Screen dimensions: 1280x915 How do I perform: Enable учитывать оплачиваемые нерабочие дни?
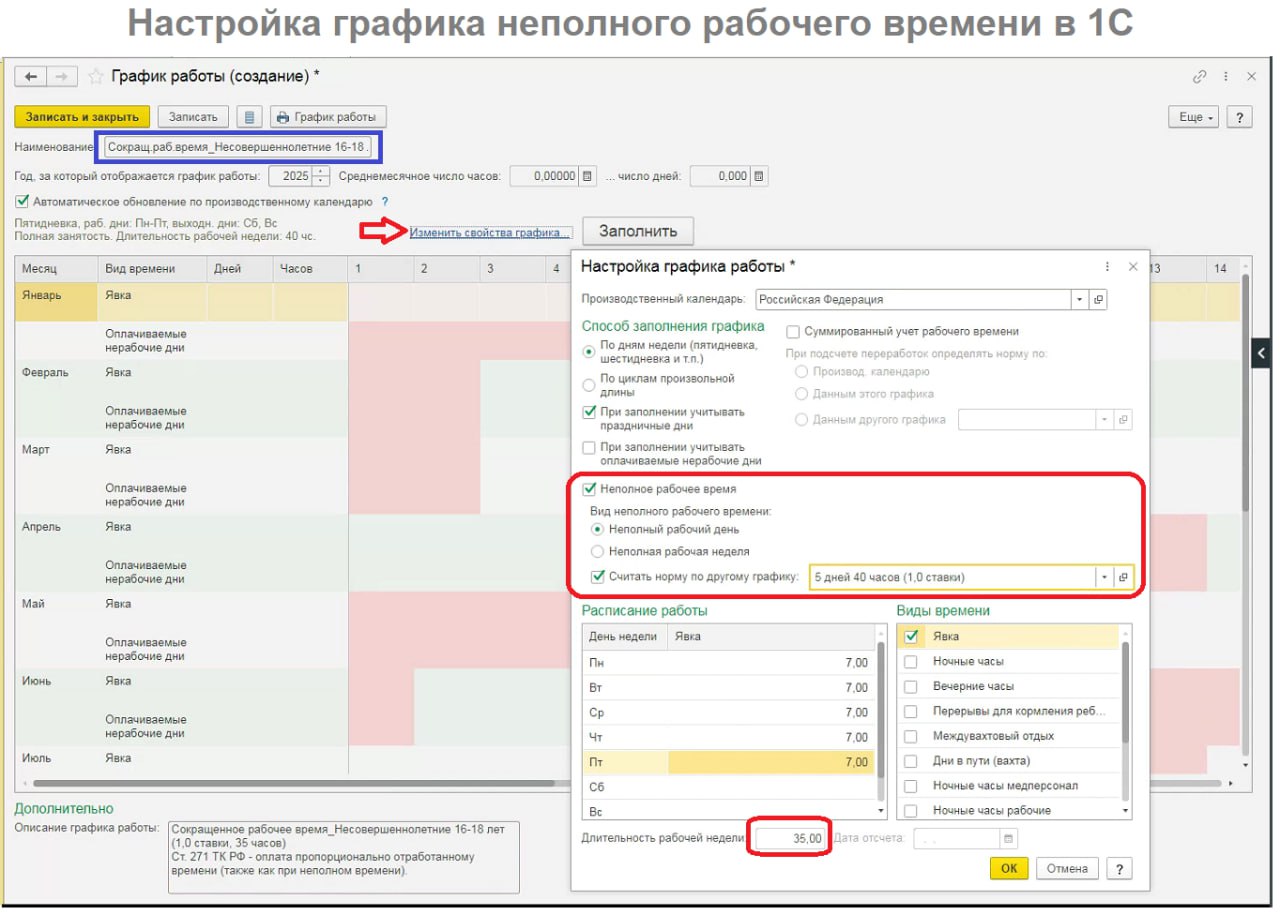click(x=589, y=448)
